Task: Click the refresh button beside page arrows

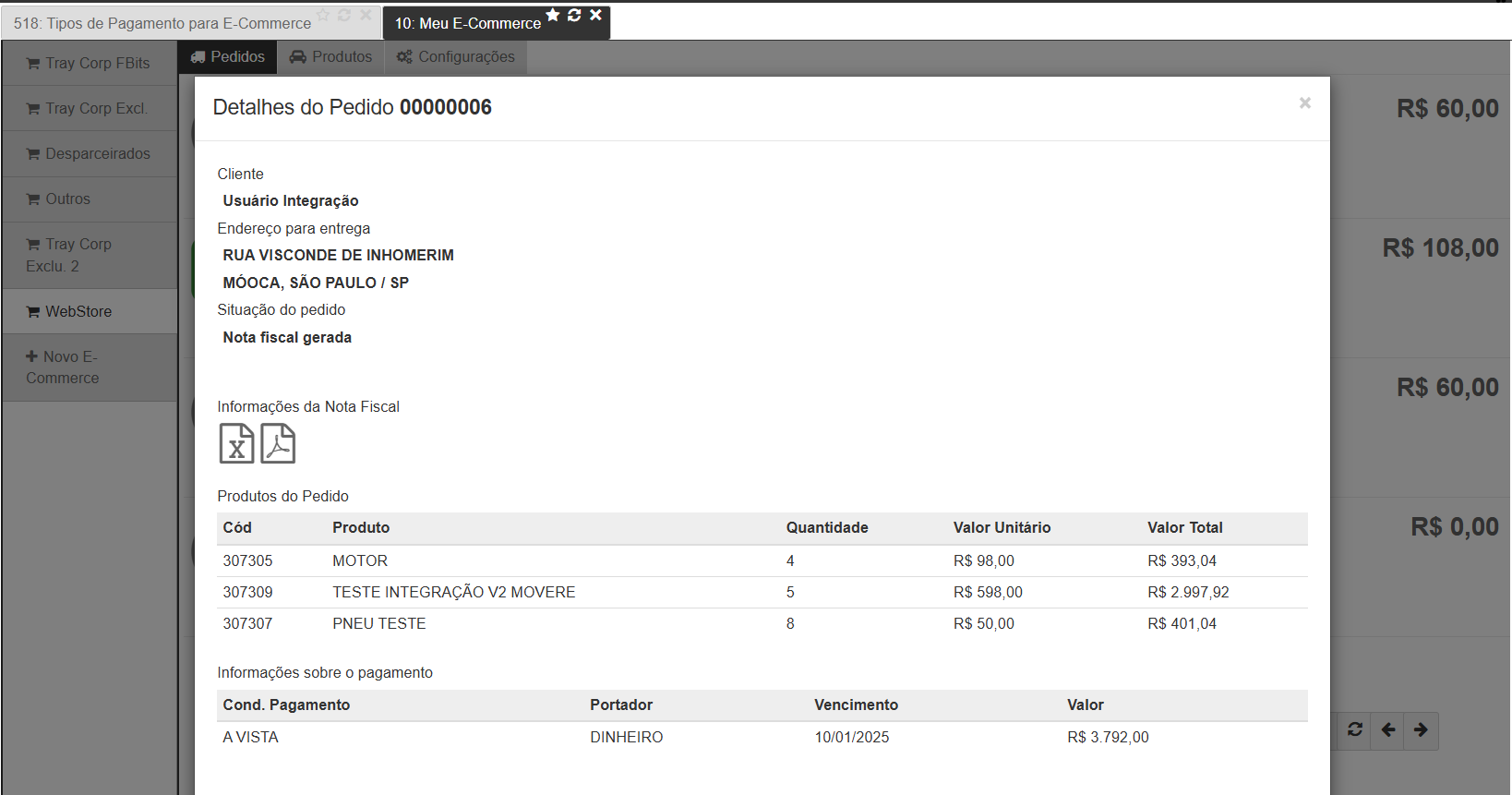Action: (1355, 729)
